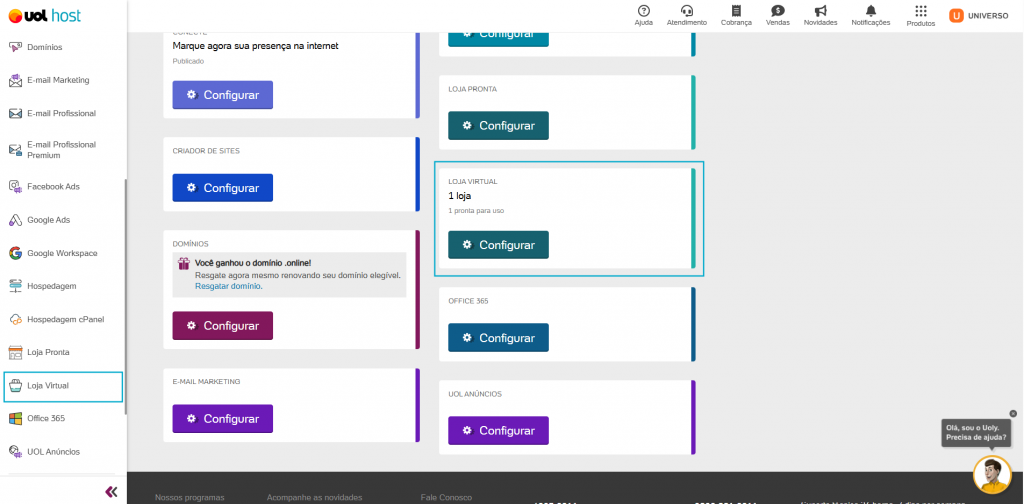Click Configurar in the Domínios card

[x=223, y=325]
